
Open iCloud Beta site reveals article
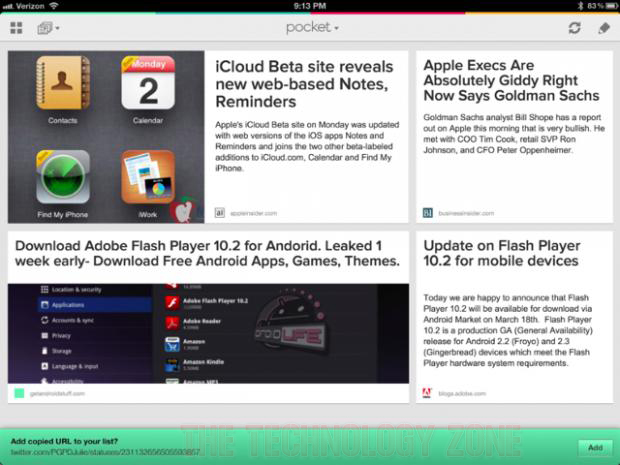pos(304,84)
